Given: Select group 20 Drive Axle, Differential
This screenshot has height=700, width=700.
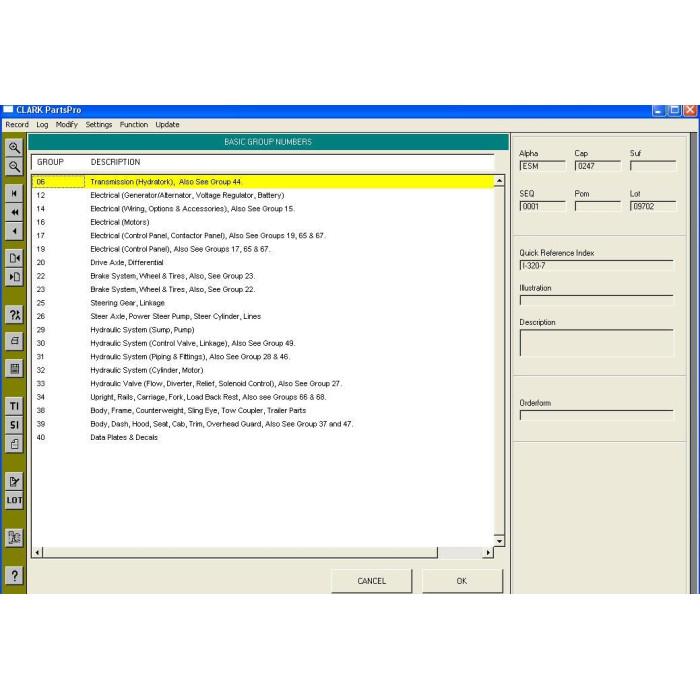Looking at the screenshot, I should click(x=263, y=262).
